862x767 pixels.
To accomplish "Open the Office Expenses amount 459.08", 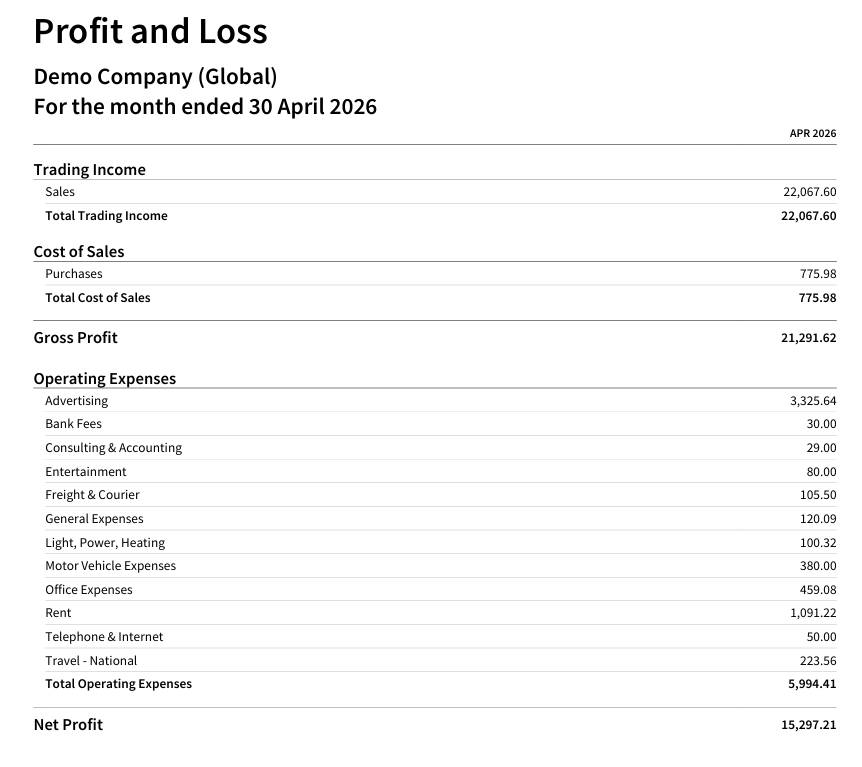I will [817, 590].
